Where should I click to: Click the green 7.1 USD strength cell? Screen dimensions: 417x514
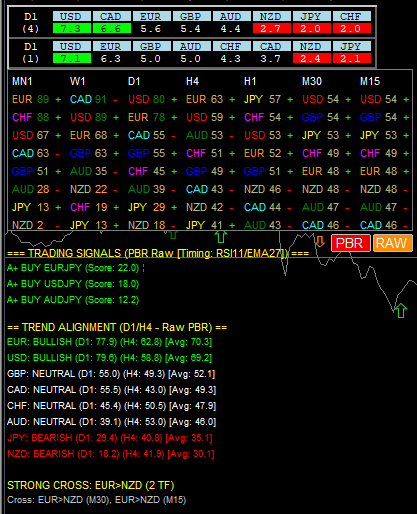(72, 59)
